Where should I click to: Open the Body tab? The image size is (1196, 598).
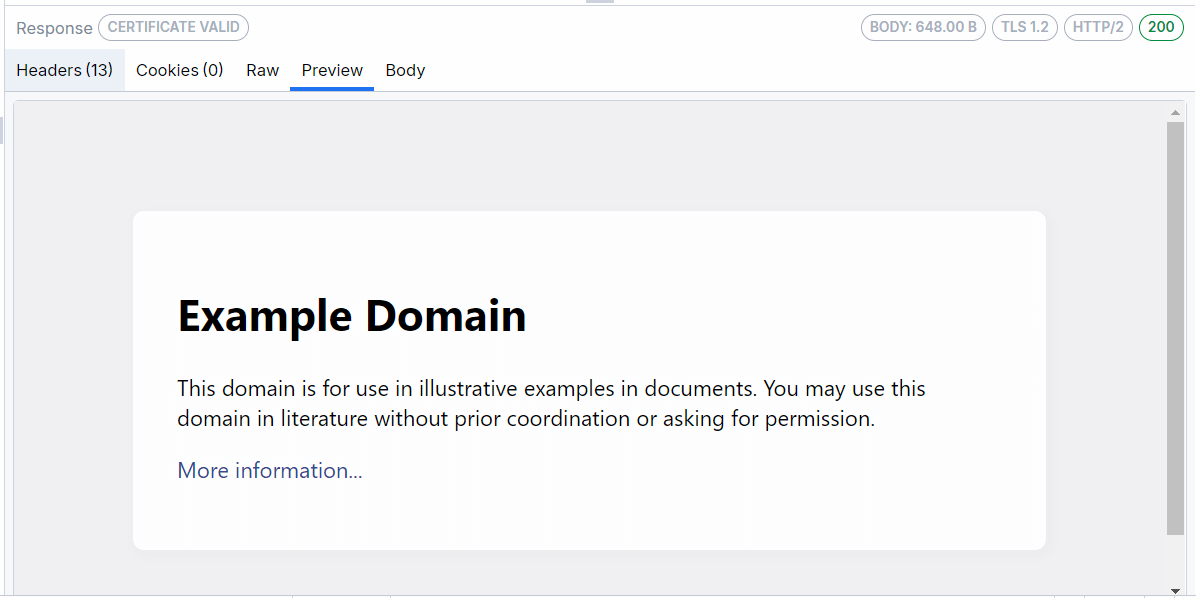tap(405, 70)
